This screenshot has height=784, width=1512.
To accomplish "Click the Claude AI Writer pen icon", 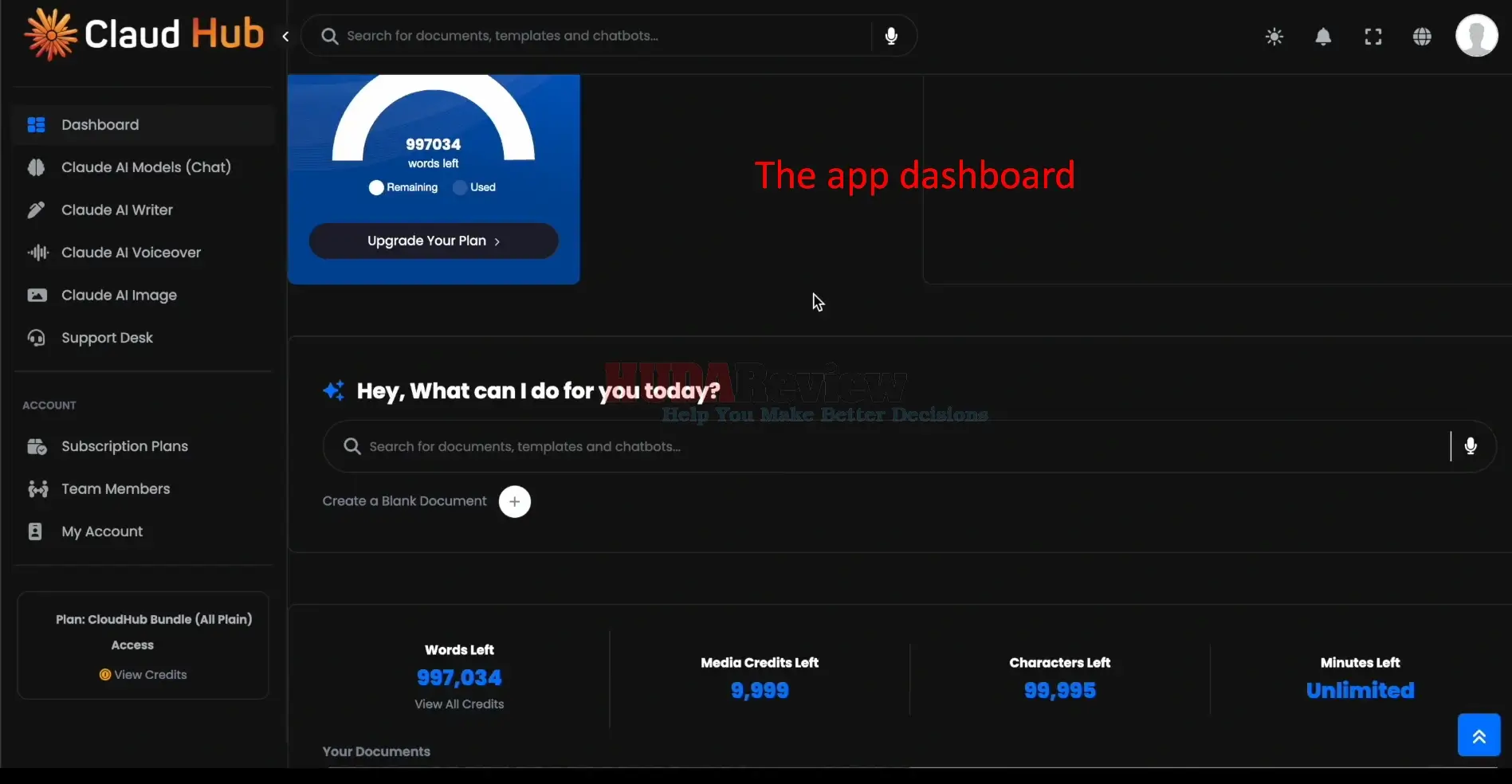I will 36,210.
